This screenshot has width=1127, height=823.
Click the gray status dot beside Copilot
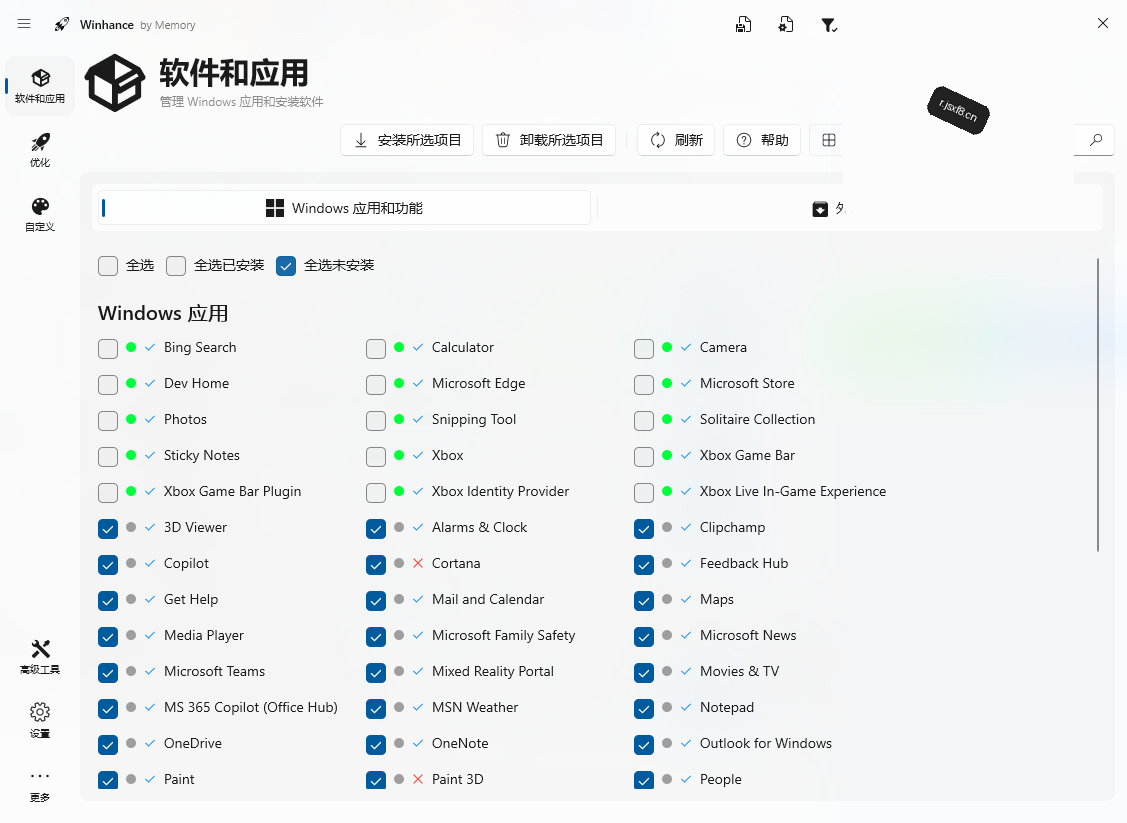coord(131,563)
